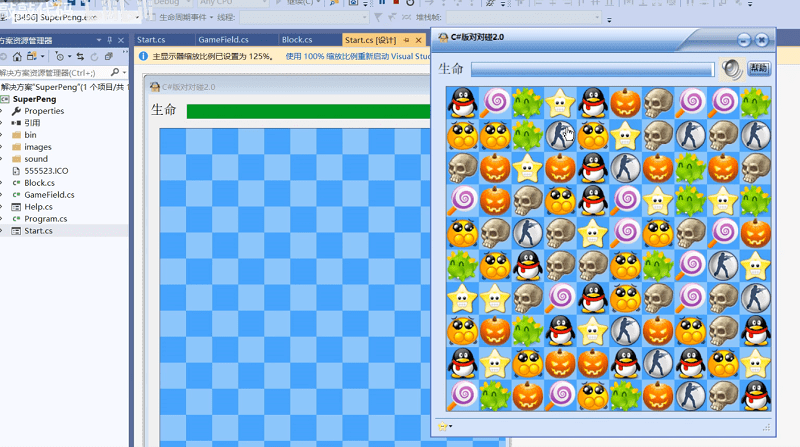Open the 线程 thread combo box

[x=304, y=17]
